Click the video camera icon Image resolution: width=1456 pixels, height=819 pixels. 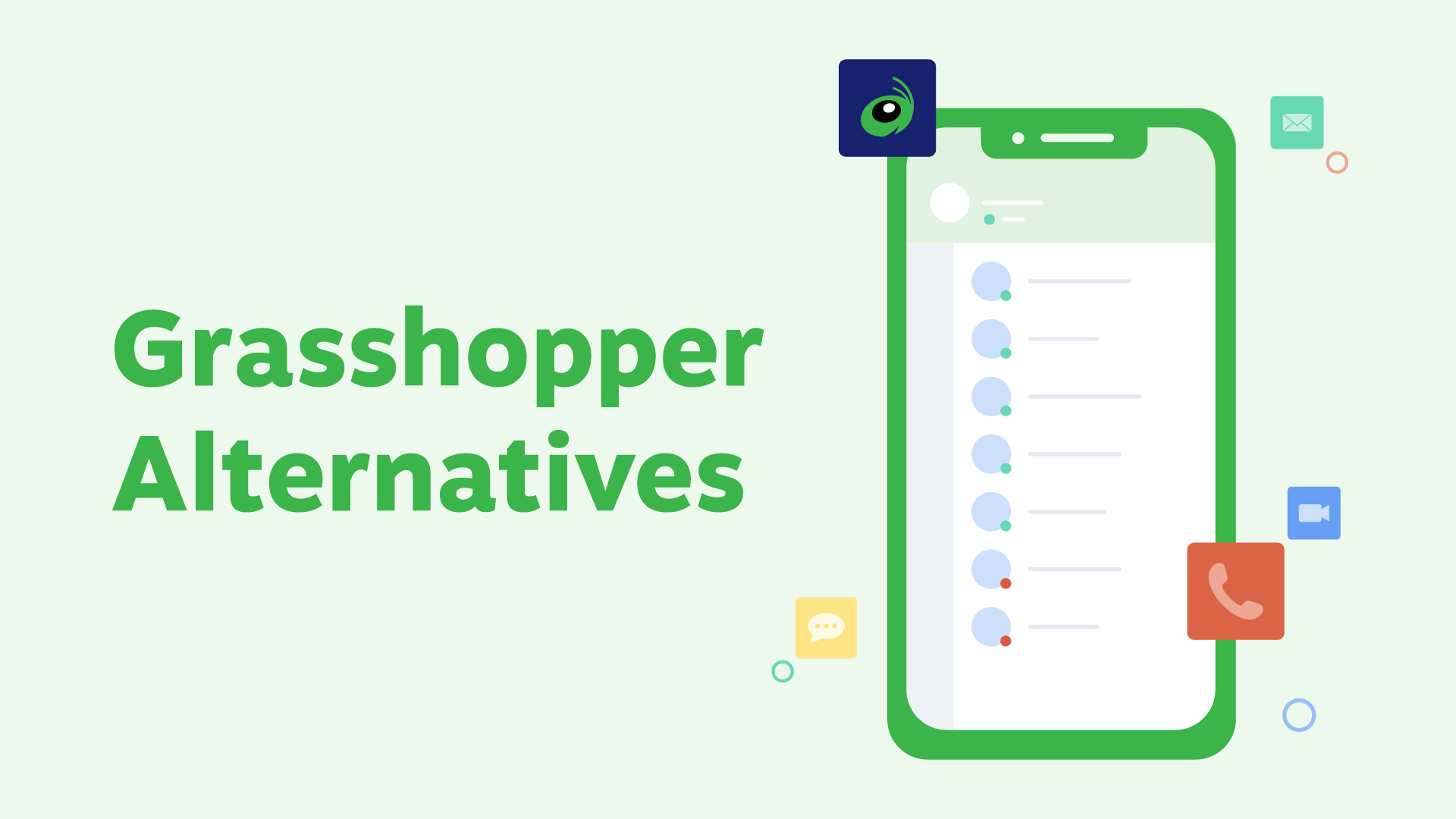click(1315, 513)
